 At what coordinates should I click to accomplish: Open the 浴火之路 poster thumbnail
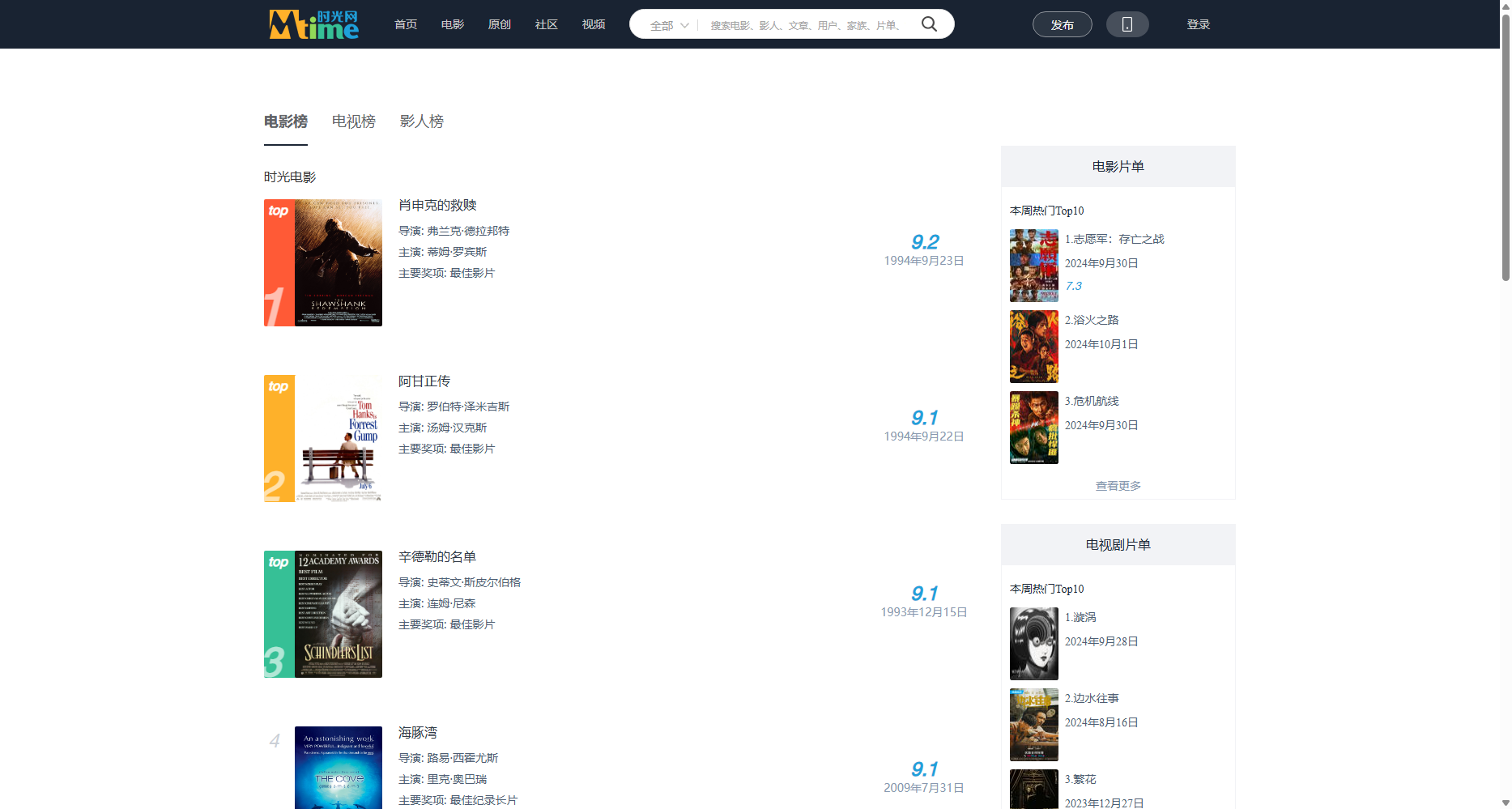click(x=1034, y=347)
